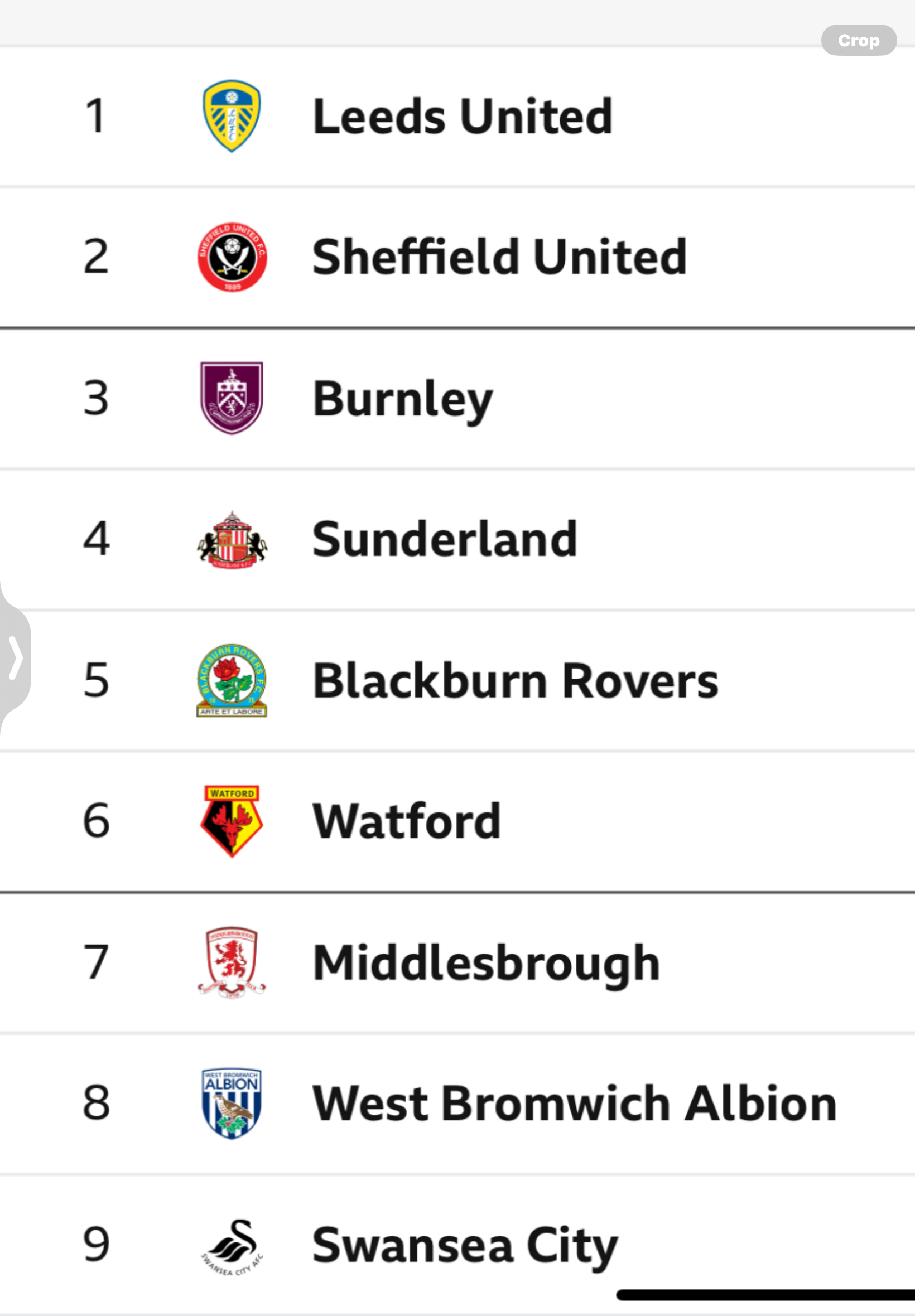Click the Middlesbrough lion badge

[x=232, y=962]
